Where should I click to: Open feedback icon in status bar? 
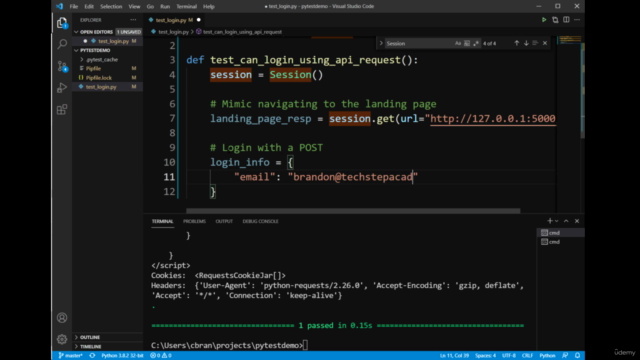tap(565, 356)
